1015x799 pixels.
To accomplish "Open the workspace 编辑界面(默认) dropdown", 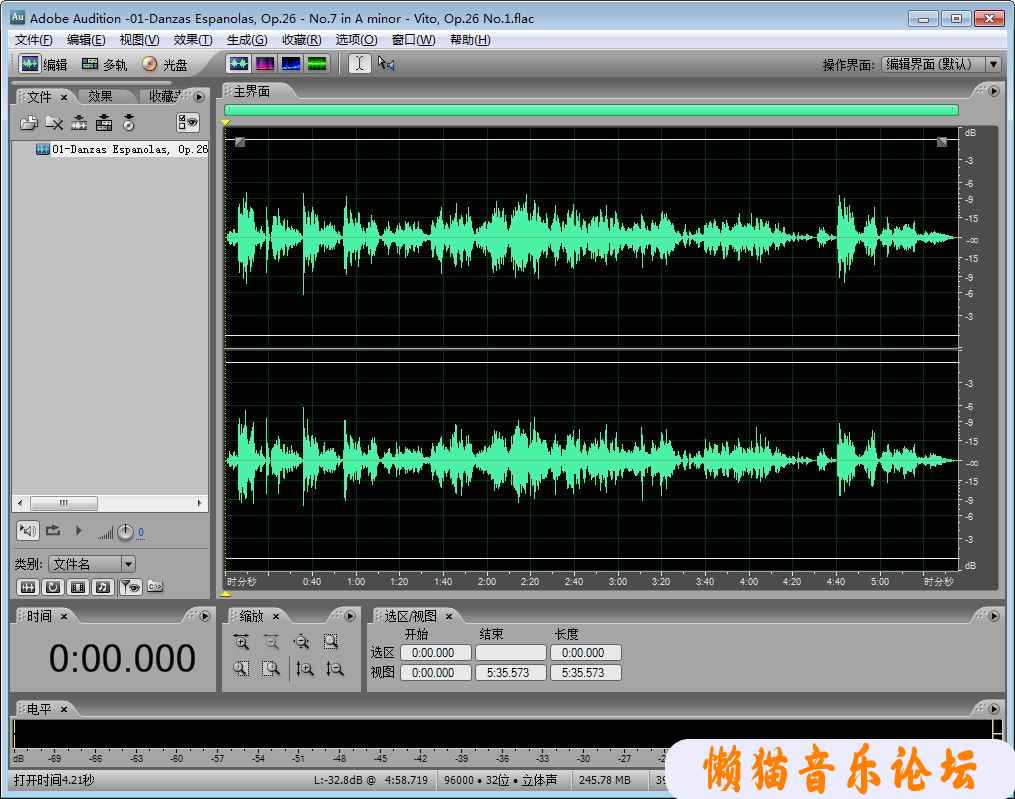I will [993, 64].
